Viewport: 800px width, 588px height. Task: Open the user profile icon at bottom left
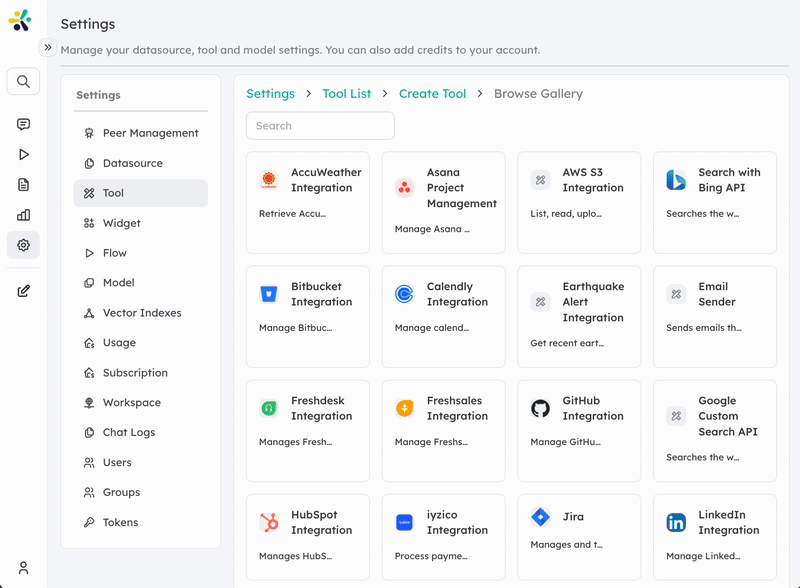21,568
